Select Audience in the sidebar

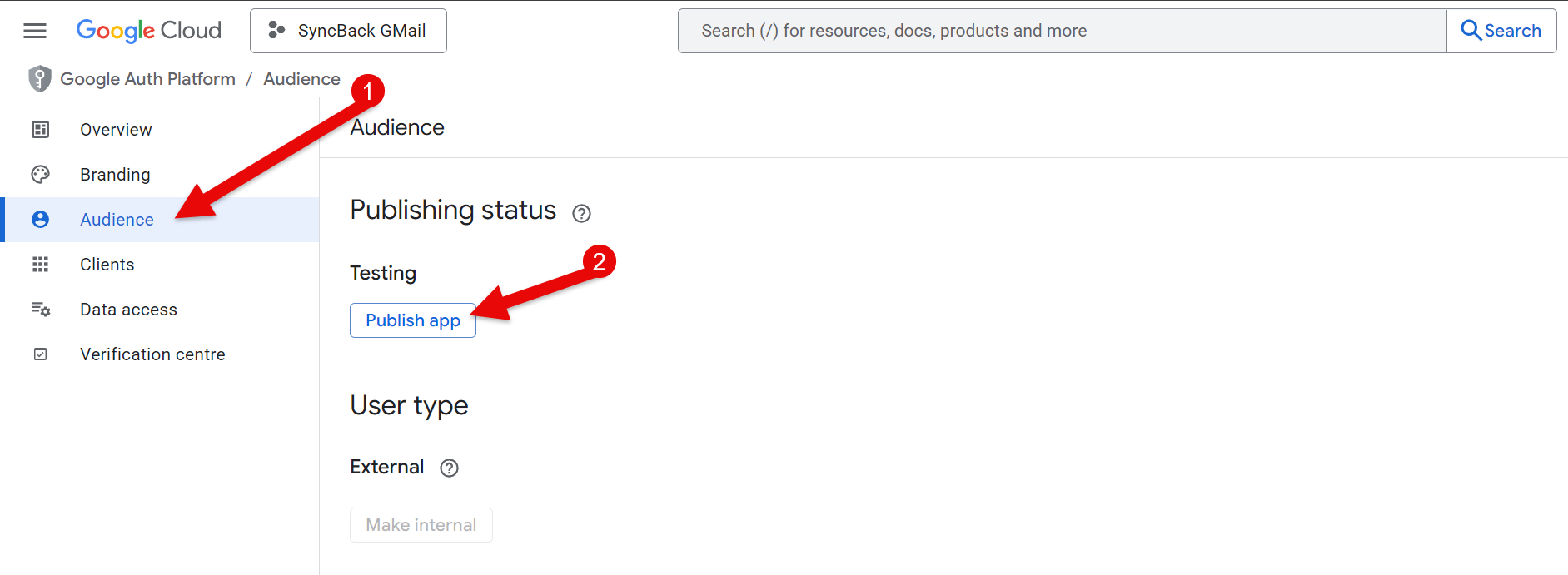click(117, 220)
